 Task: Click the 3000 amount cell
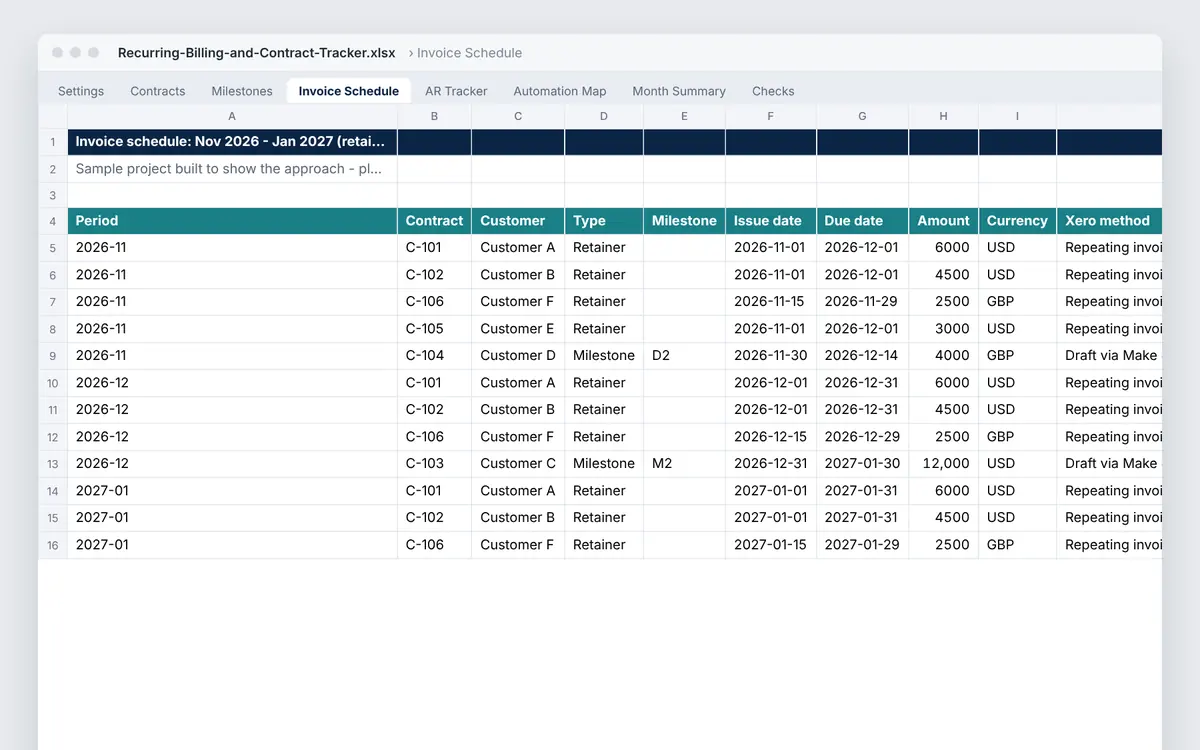pos(943,328)
